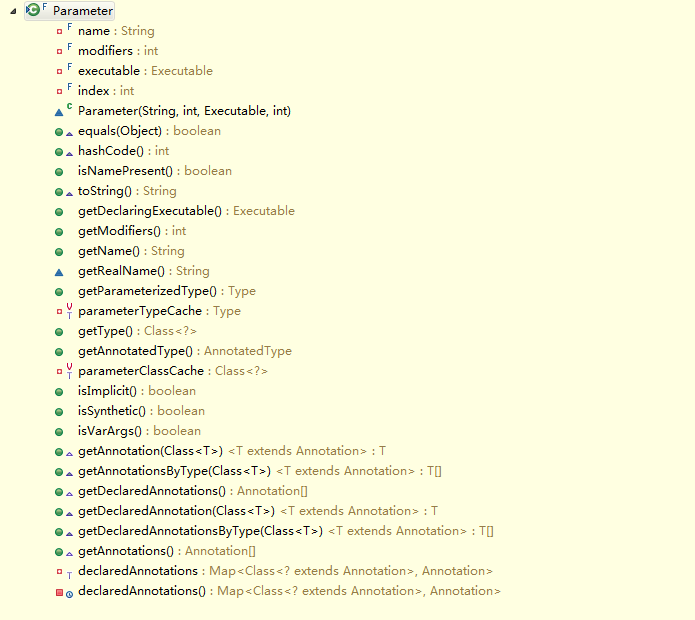695x620 pixels.
Task: Select getAnnotatedType() : AnnotatedType method
Action: click(185, 351)
